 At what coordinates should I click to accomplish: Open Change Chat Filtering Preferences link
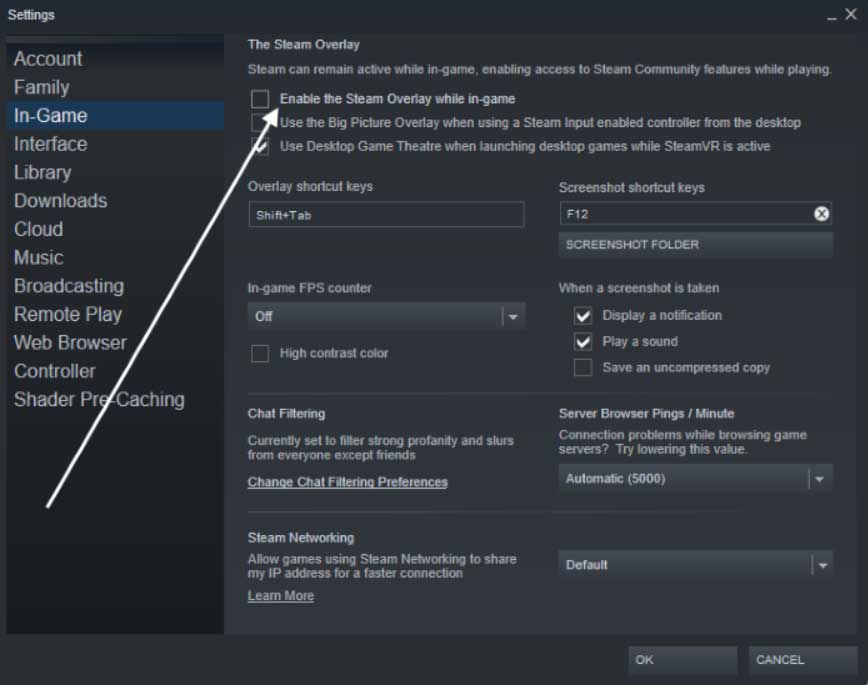pyautogui.click(x=348, y=482)
